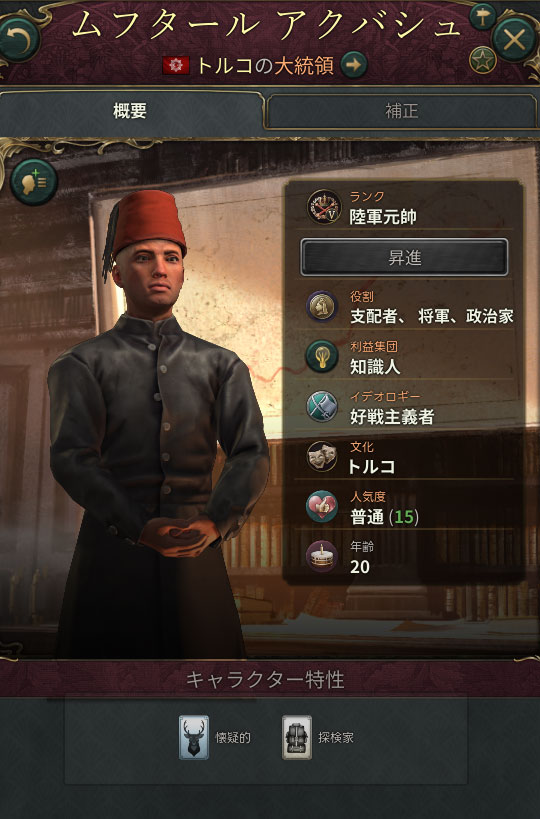Click the 昇進 promote button
Screen dimensions: 540x819
404,258
